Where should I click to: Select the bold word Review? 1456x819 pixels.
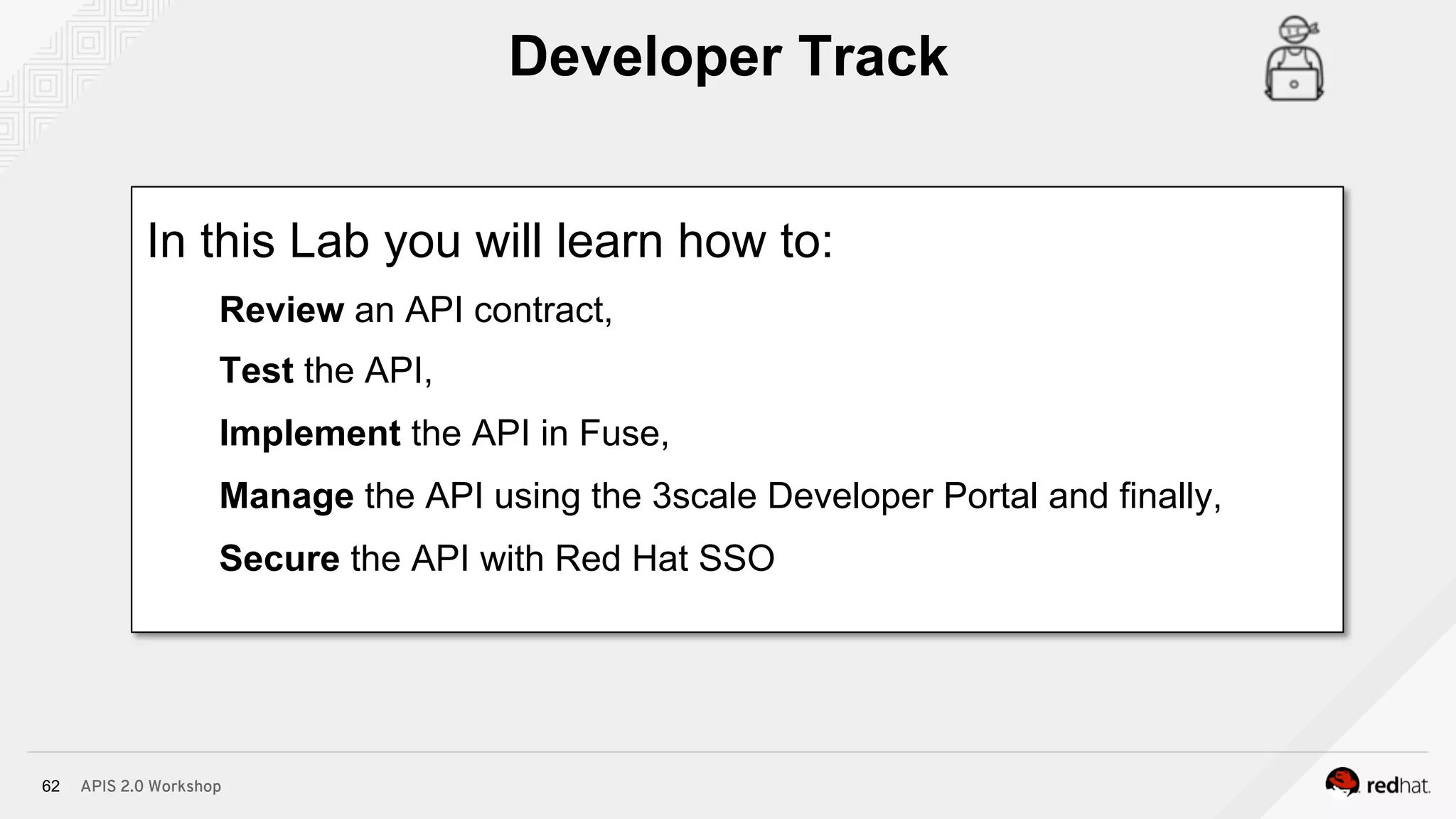coord(282,310)
